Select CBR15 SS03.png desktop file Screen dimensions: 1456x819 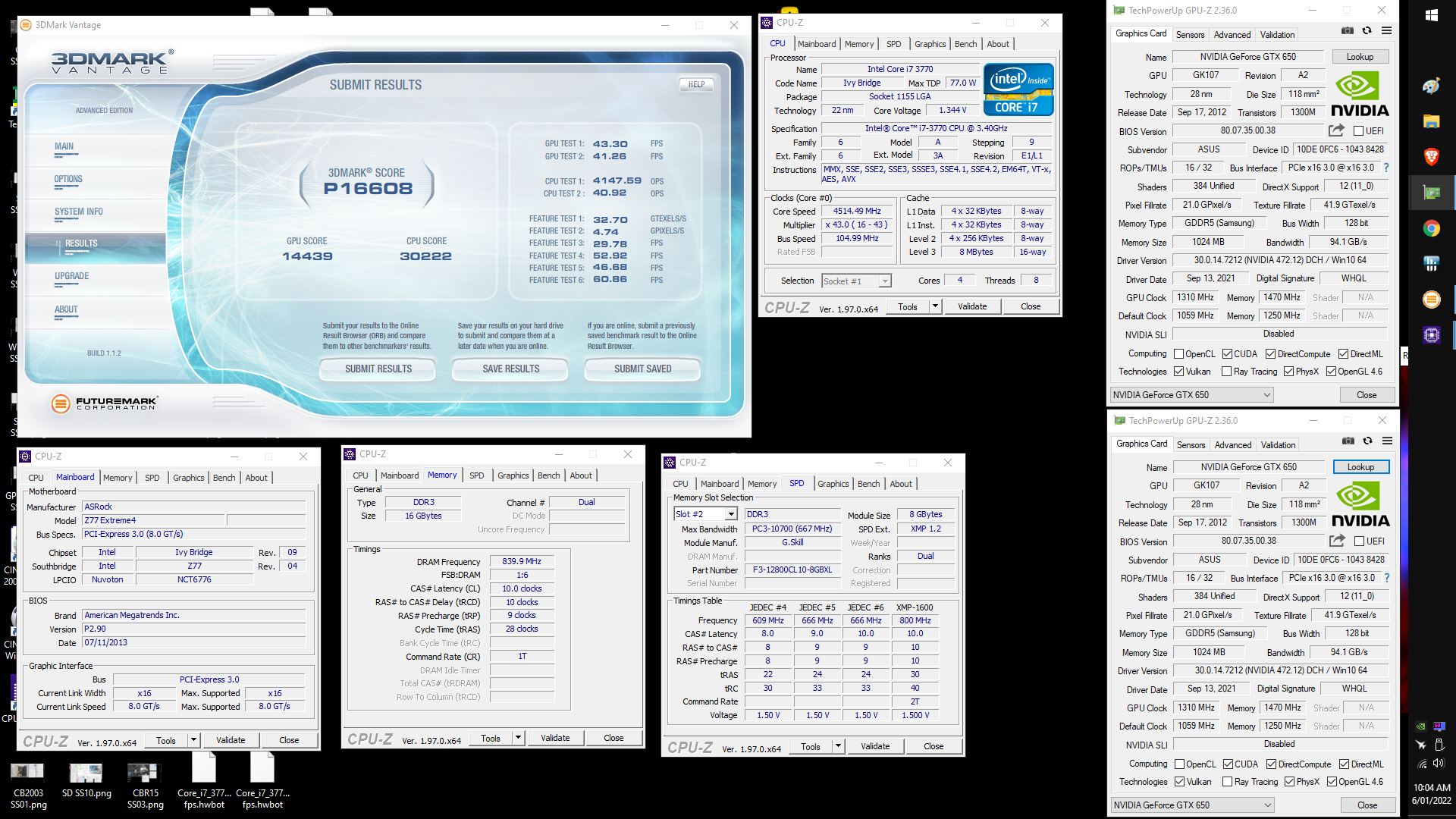point(145,786)
